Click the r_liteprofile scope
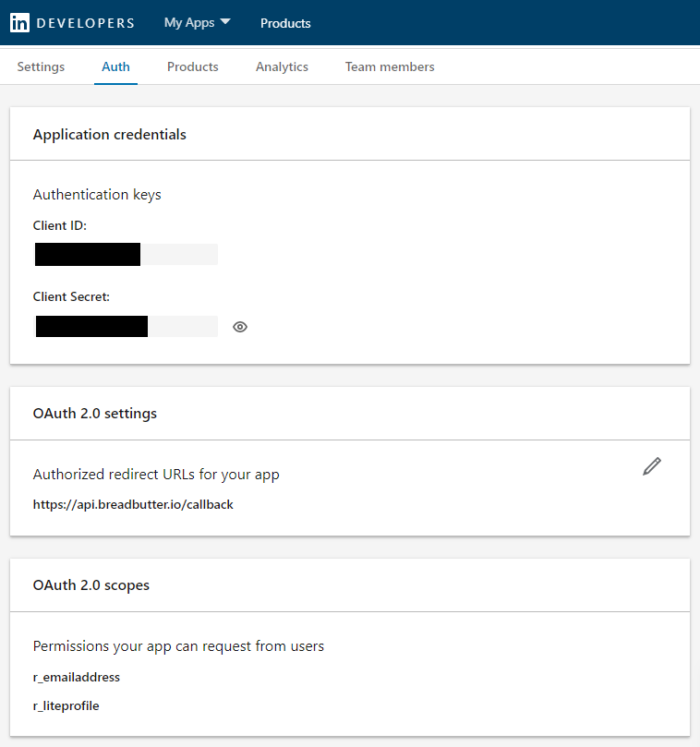This screenshot has height=747, width=700. coord(66,706)
